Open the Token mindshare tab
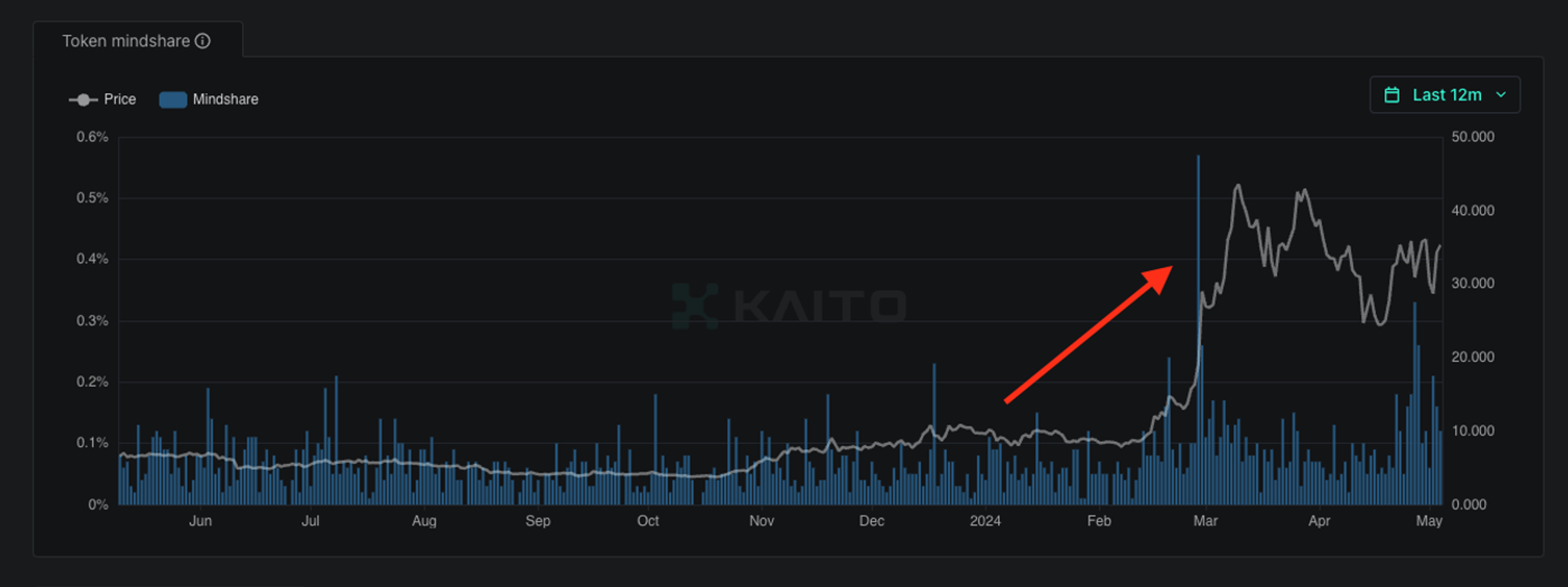The height and width of the screenshot is (587, 1568). [x=137, y=41]
